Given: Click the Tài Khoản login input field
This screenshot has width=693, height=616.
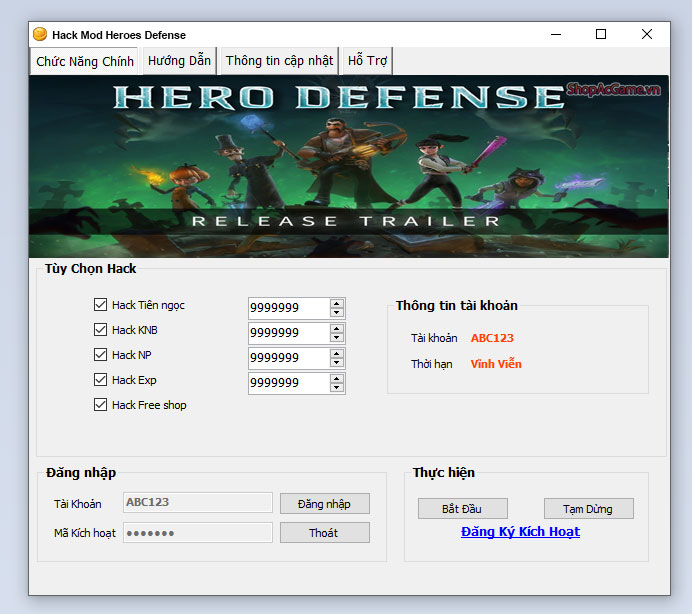Looking at the screenshot, I should [x=198, y=503].
